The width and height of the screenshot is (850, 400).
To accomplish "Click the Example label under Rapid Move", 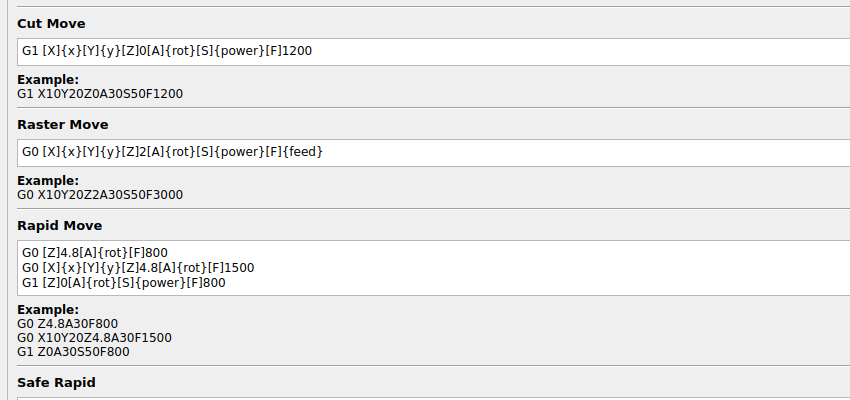I will pyautogui.click(x=48, y=310).
